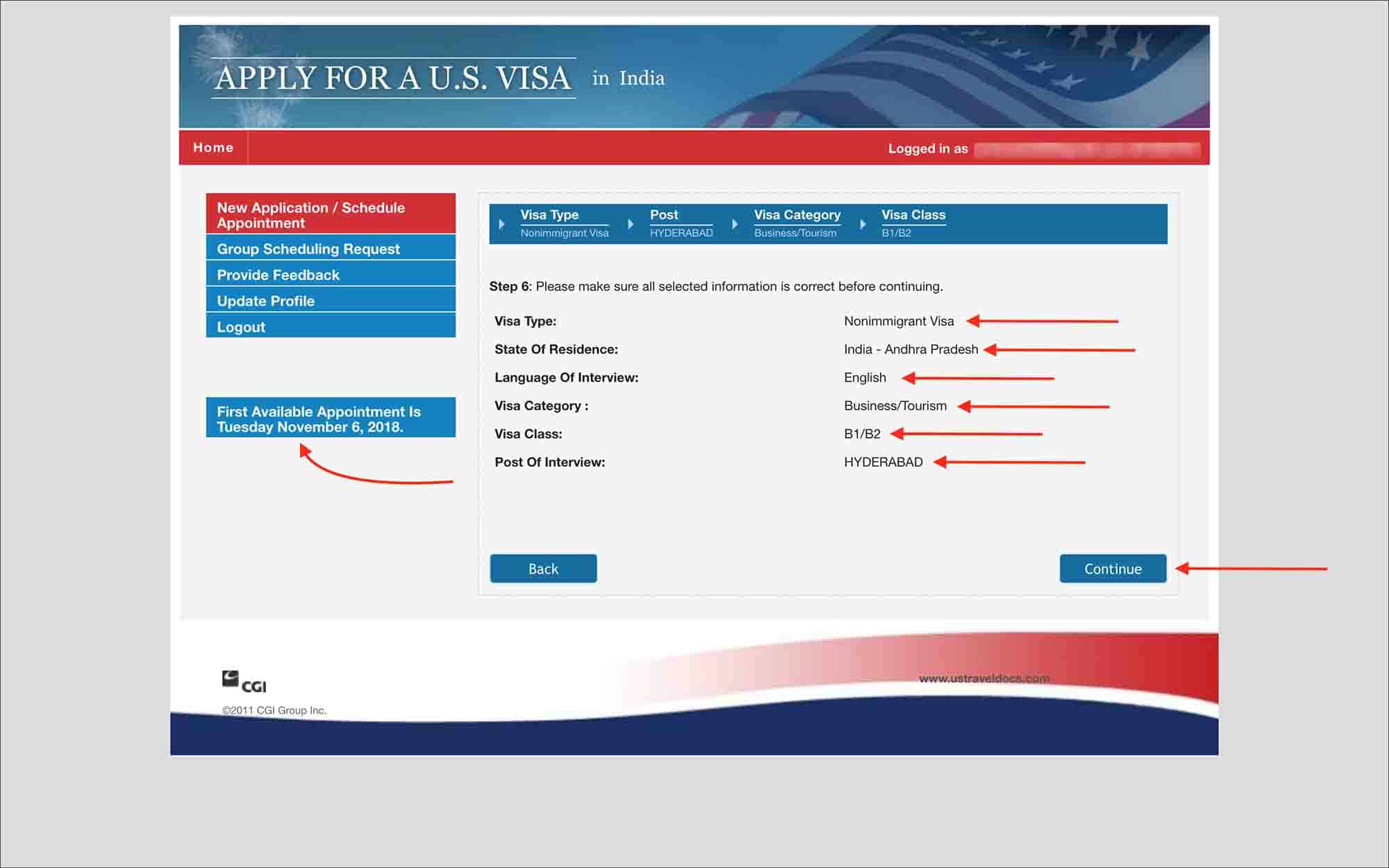1389x868 pixels.
Task: Click the Group Scheduling Request link
Action: coord(309,248)
